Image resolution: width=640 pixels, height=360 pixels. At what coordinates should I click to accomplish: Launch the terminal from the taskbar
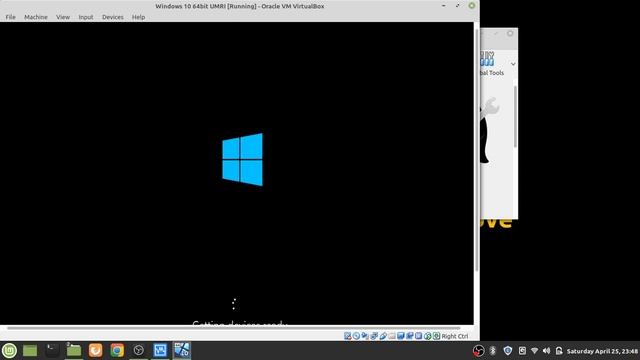pyautogui.click(x=52, y=350)
